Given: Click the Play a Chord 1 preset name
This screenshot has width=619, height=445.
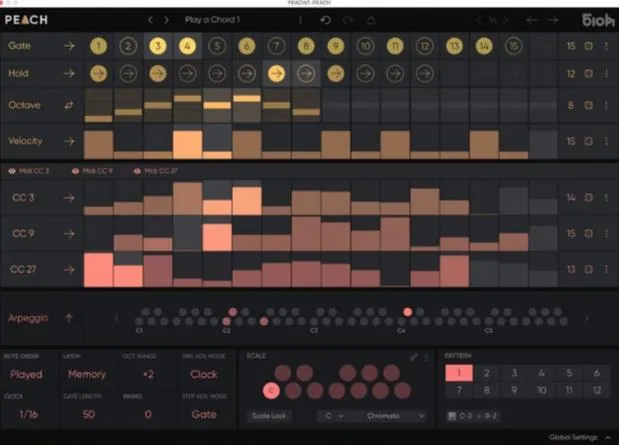Looking at the screenshot, I should tap(212, 20).
